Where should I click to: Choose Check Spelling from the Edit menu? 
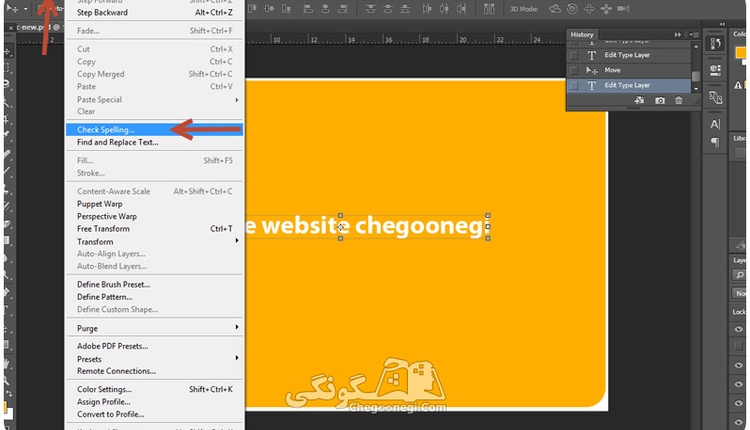(154, 130)
